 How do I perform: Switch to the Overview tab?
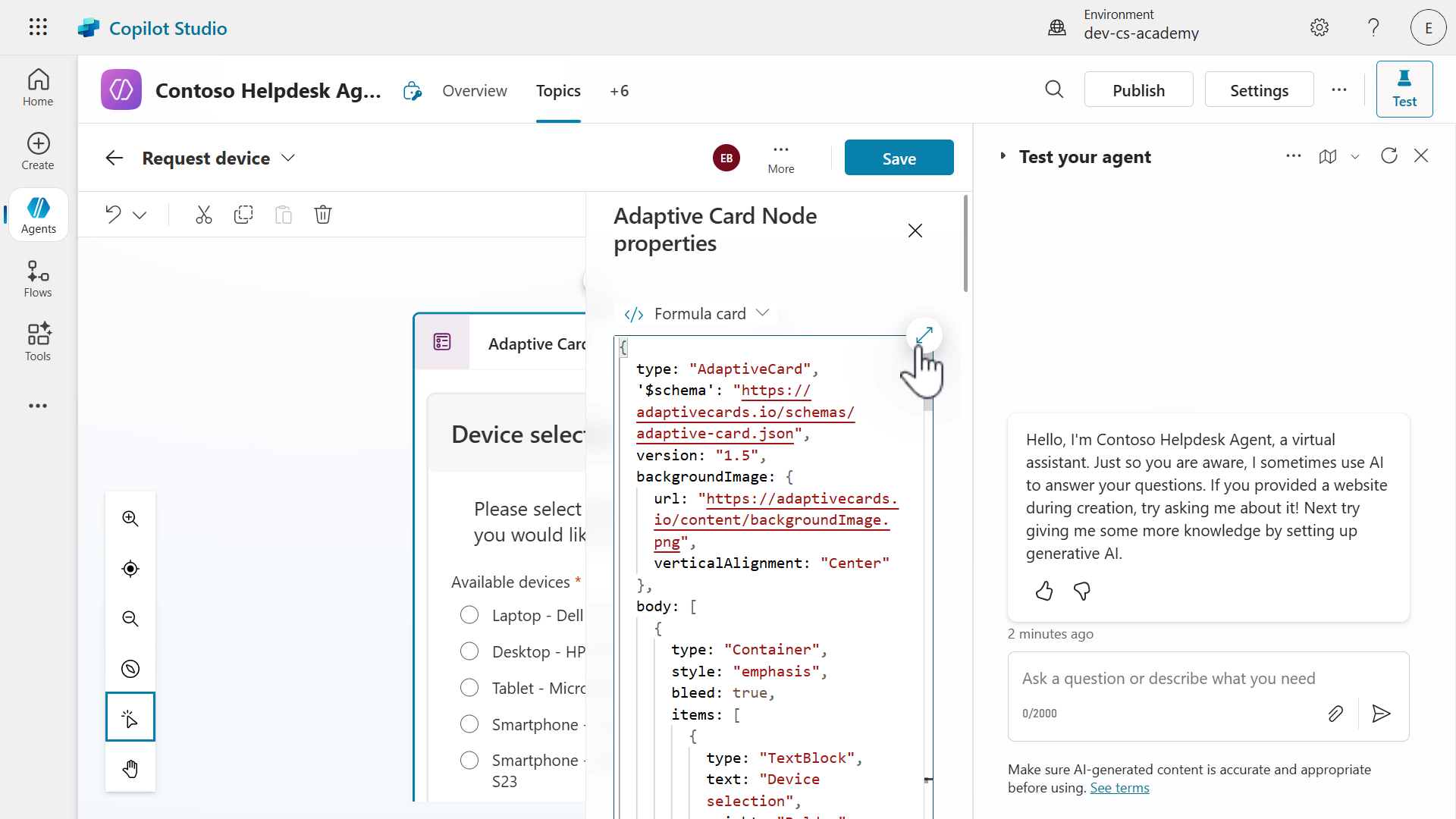point(475,91)
